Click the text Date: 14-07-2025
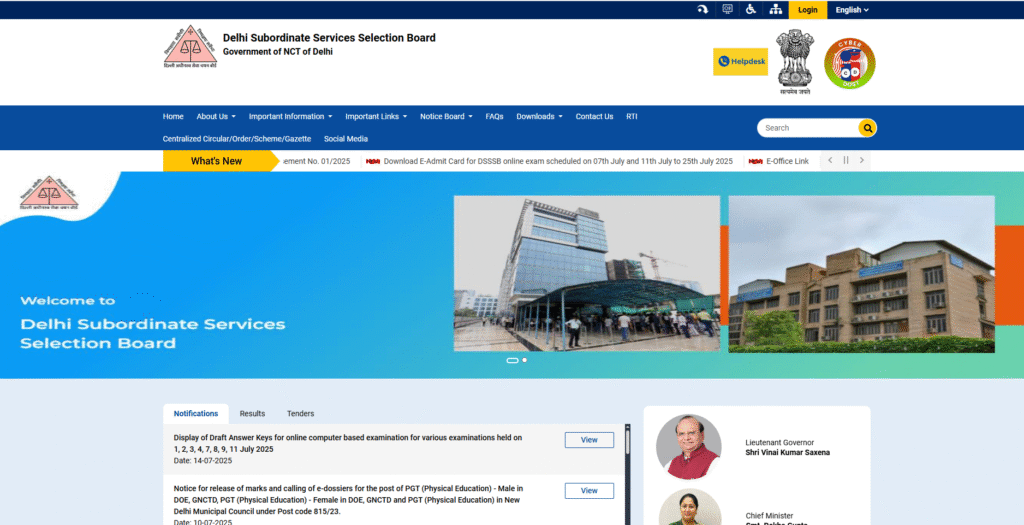This screenshot has width=1024, height=525. [x=202, y=460]
